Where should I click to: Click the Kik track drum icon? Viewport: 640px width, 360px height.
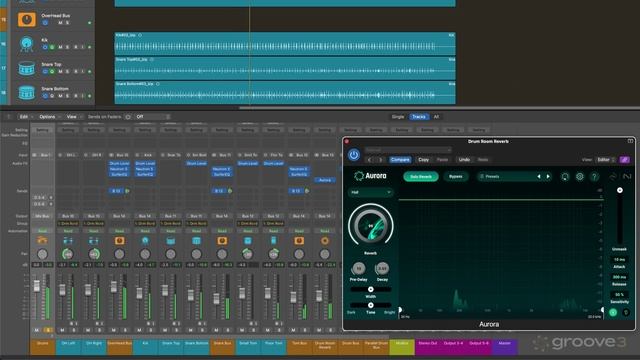point(27,44)
